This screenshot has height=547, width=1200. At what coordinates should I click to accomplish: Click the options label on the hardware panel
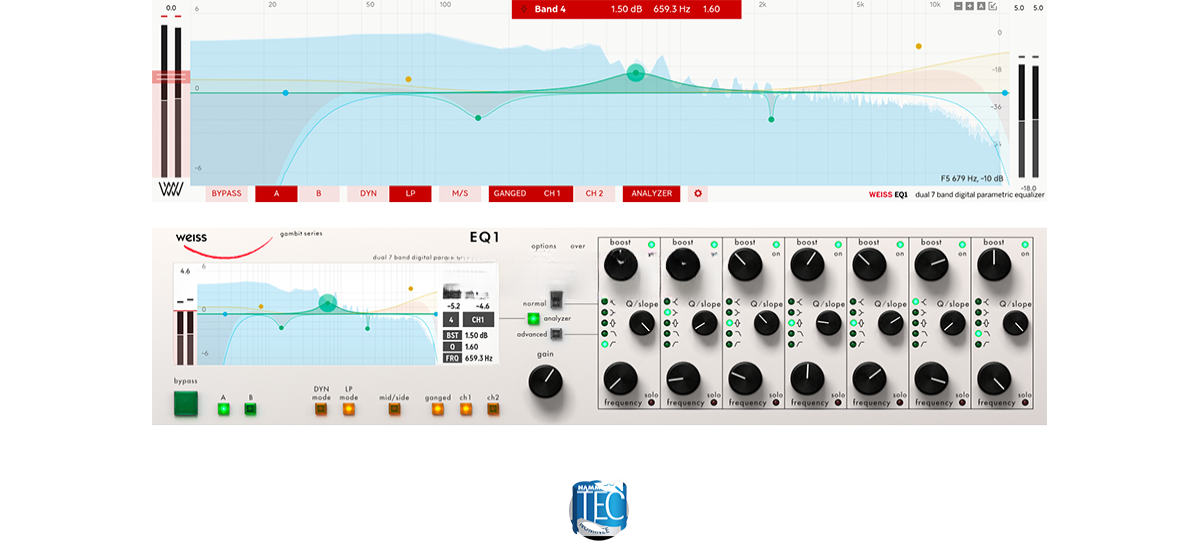tap(544, 246)
